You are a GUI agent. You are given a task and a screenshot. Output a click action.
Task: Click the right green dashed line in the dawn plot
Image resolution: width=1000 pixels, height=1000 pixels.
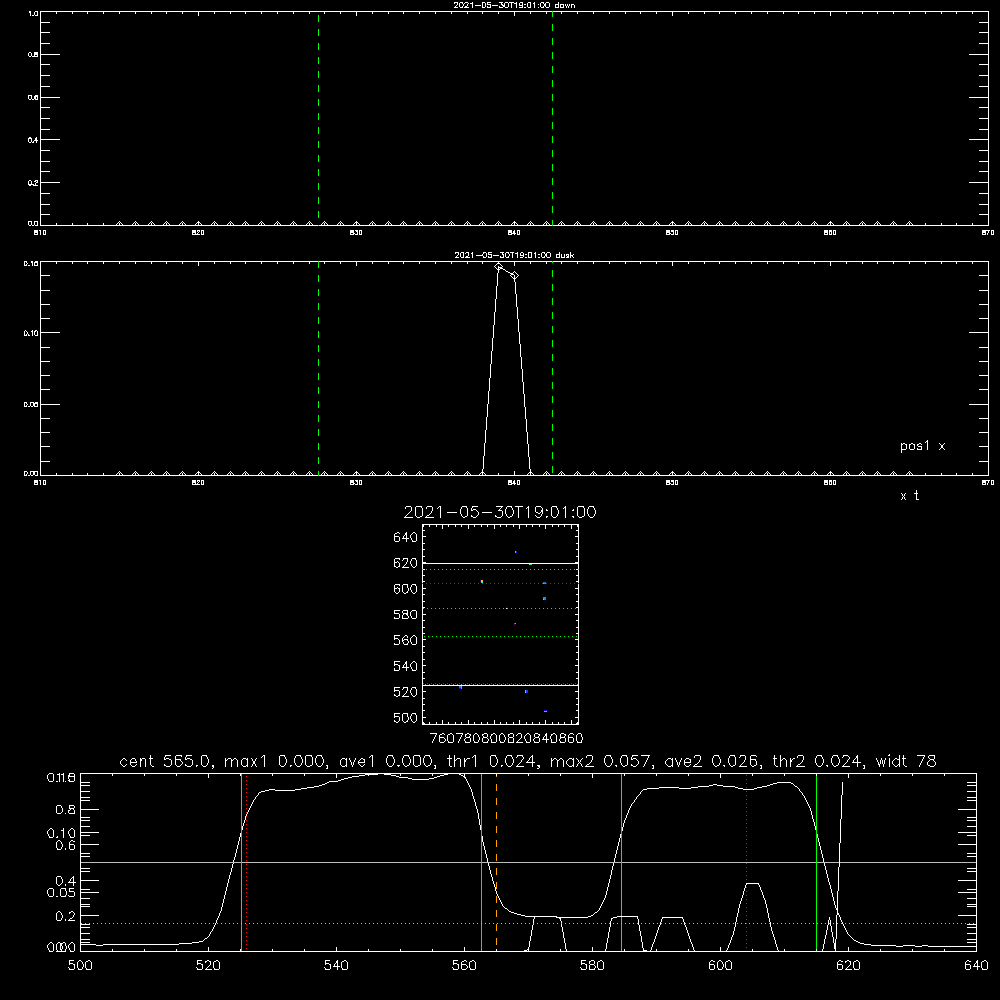[x=552, y=118]
